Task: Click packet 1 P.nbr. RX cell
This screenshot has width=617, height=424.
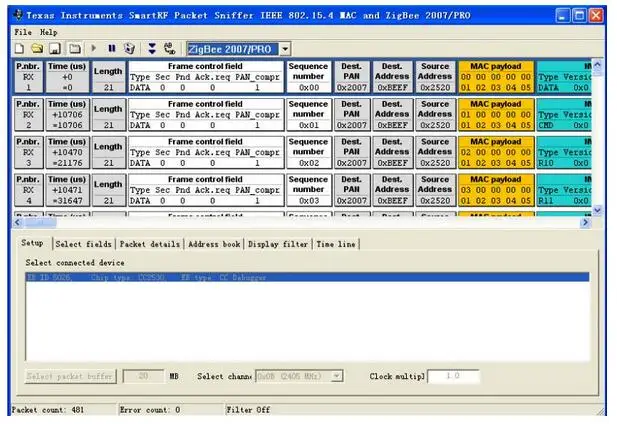Action: click(28, 77)
